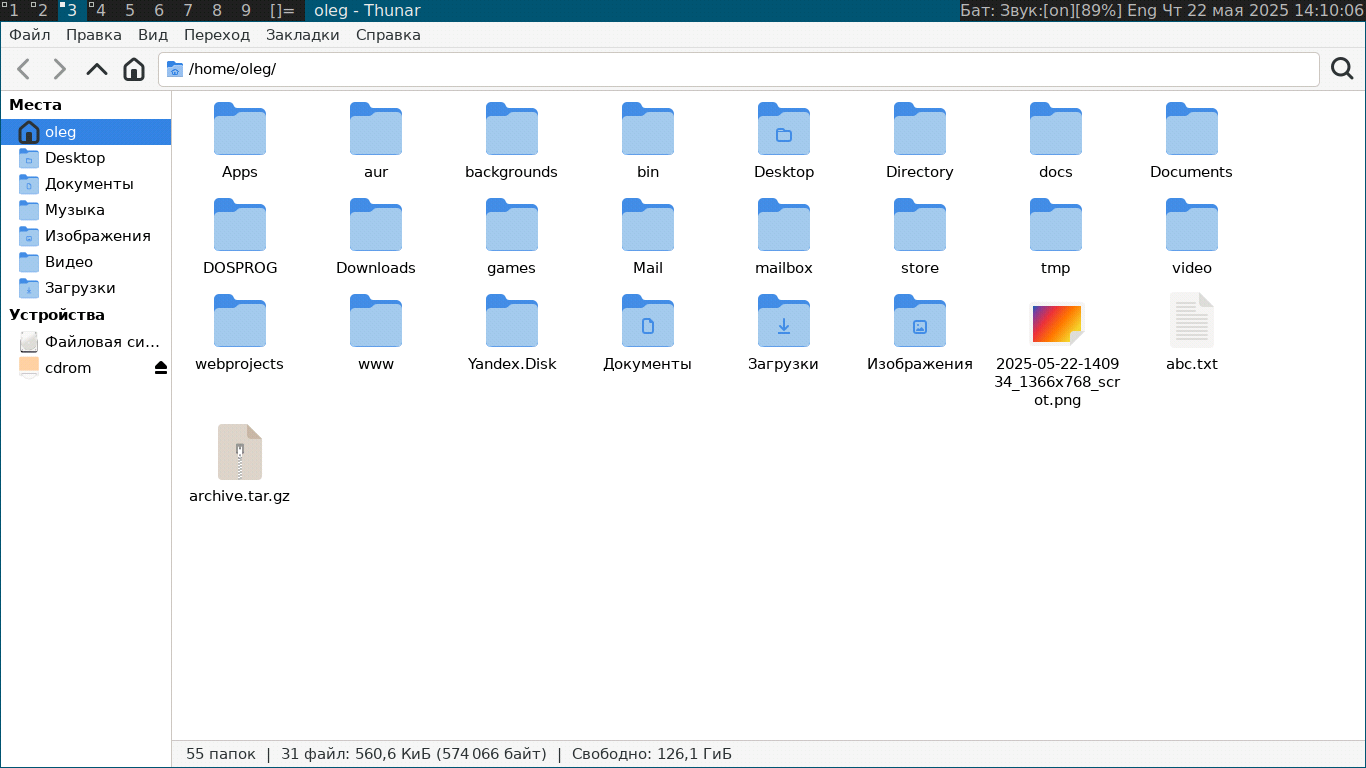The width and height of the screenshot is (1366, 768).
Task: Select the Directory folder icon
Action: (920, 129)
